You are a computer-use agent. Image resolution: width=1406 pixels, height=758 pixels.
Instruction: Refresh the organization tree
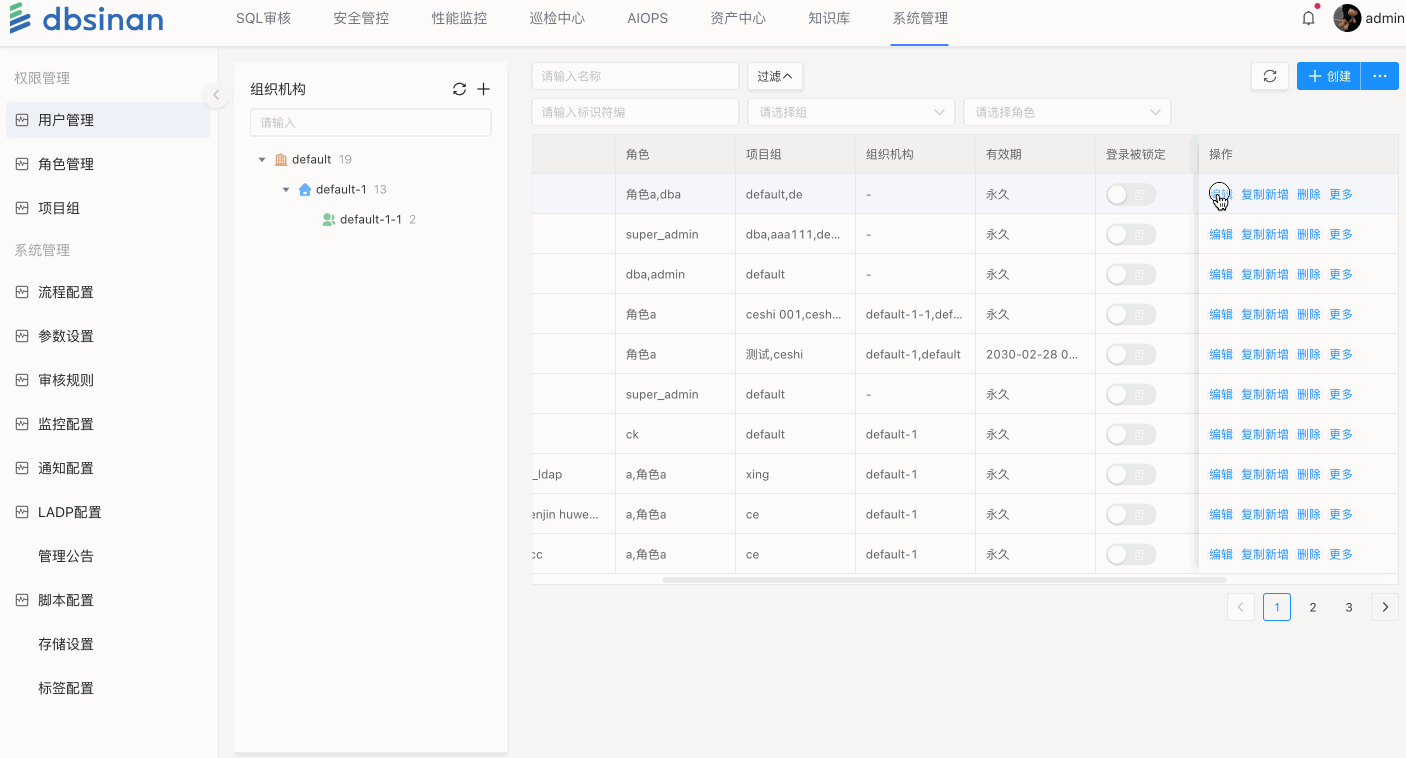(x=459, y=89)
